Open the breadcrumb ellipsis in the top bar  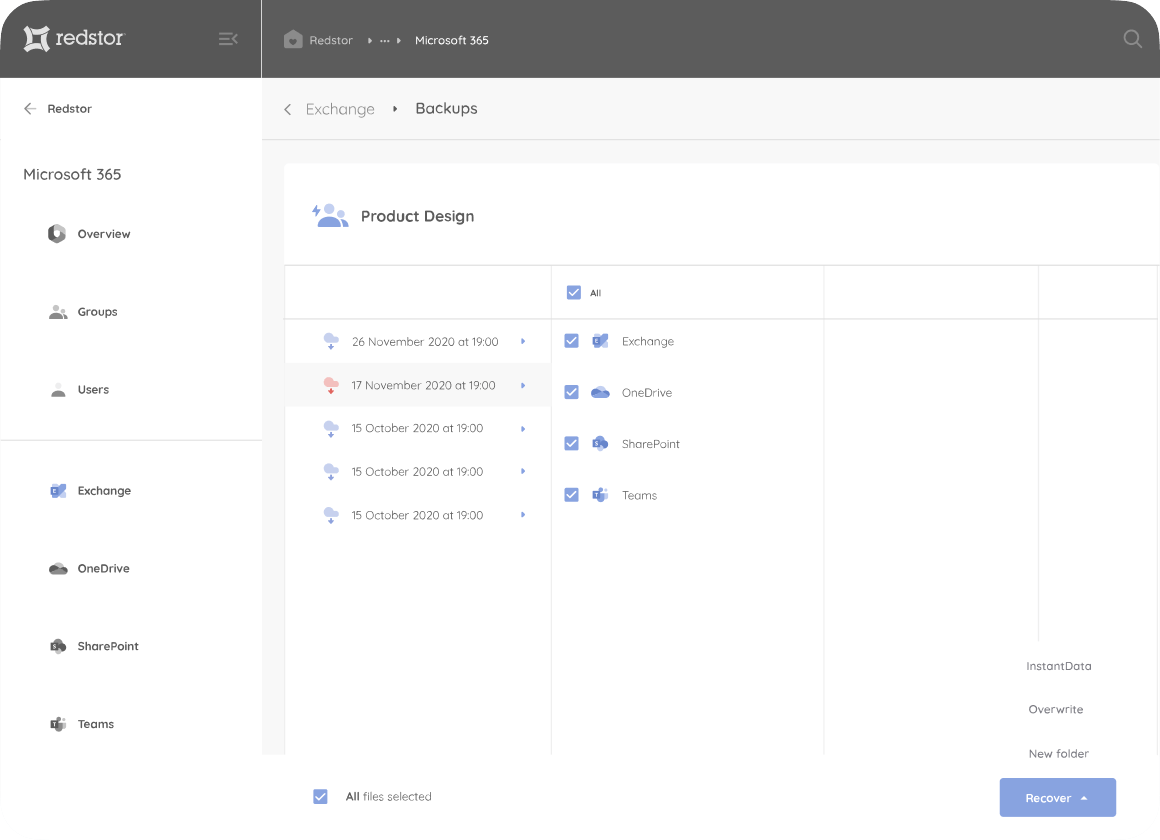click(385, 41)
